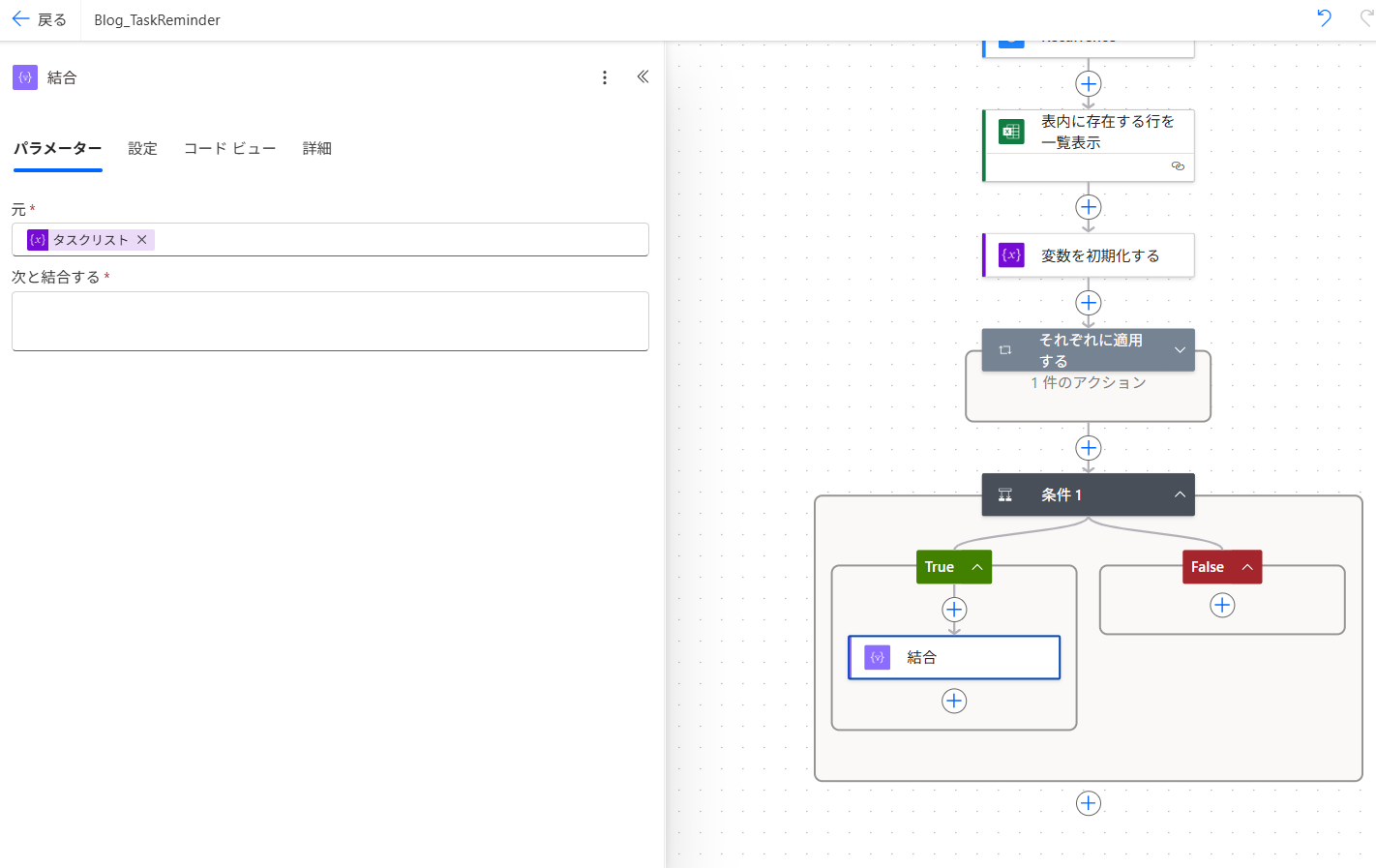This screenshot has height=868, width=1376.
Task: Switch to the 設定 tab
Action: pyautogui.click(x=142, y=149)
